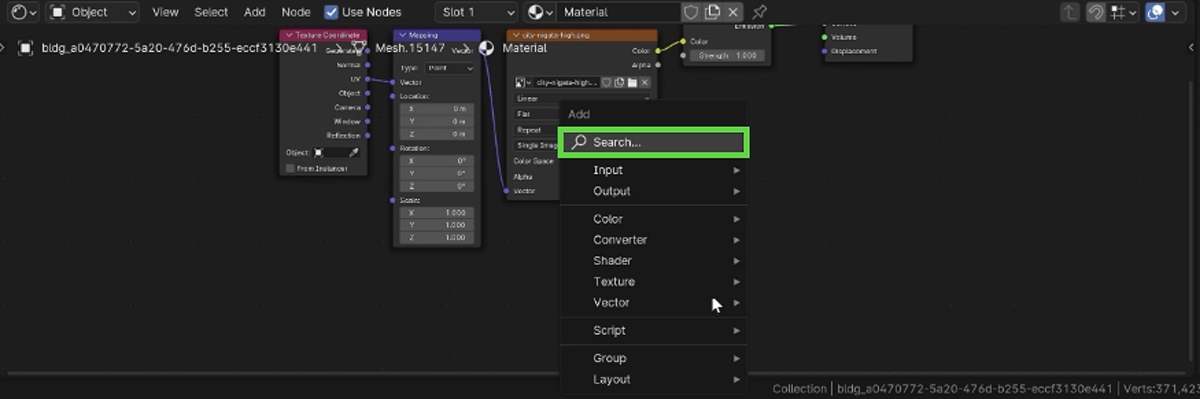Tick the From Instancer checkbox
The width and height of the screenshot is (1200, 399).
pyautogui.click(x=290, y=168)
